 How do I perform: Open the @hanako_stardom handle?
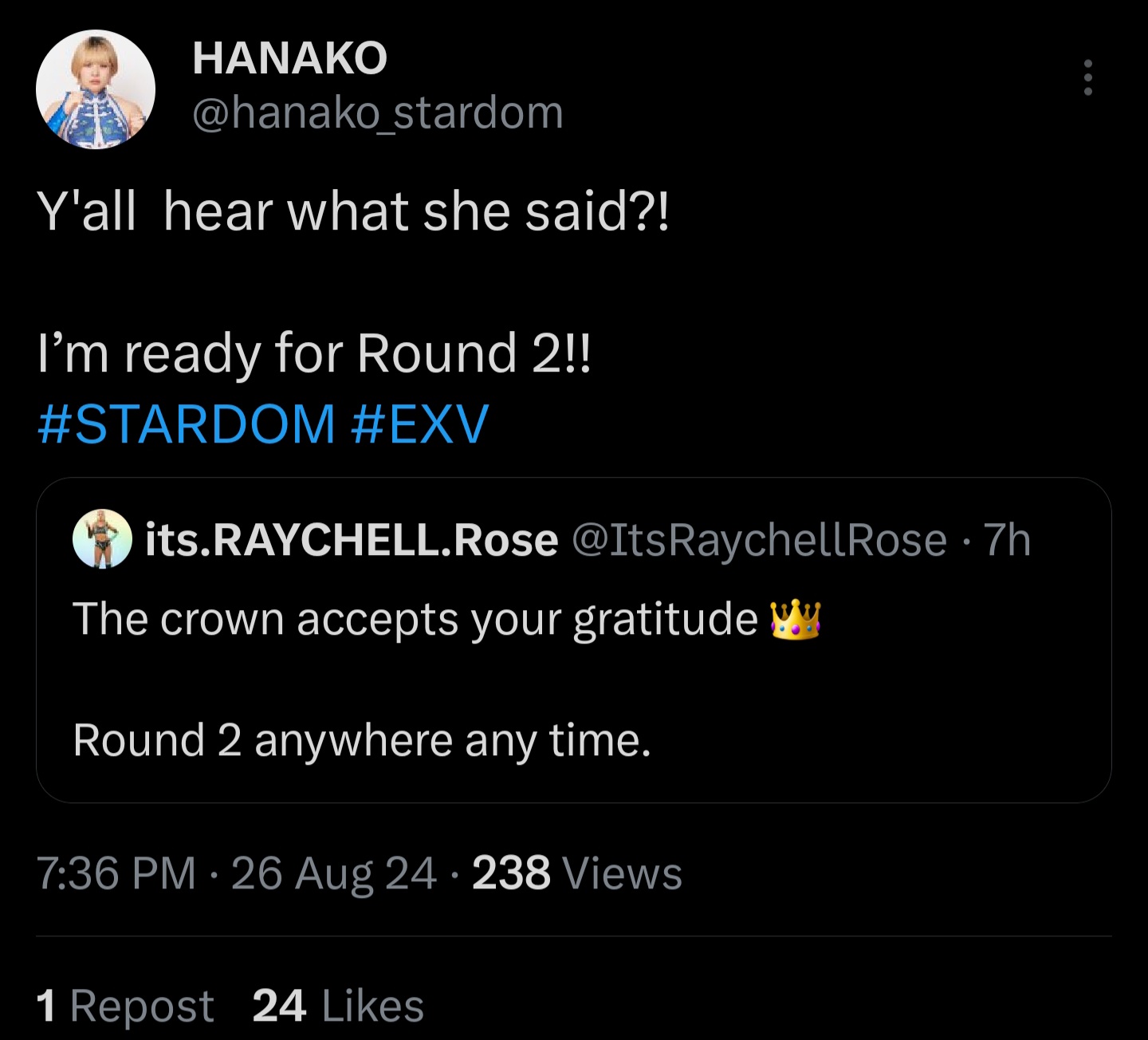pyautogui.click(x=378, y=112)
